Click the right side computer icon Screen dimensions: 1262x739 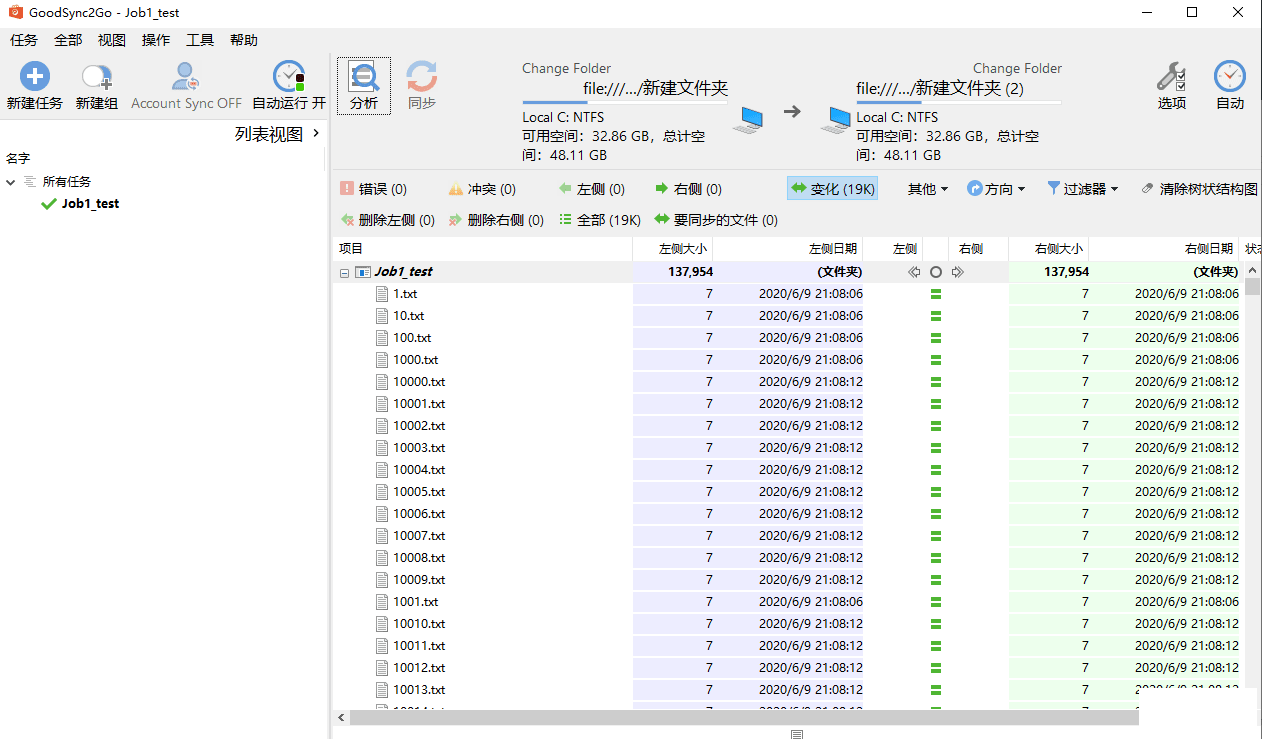pos(835,121)
